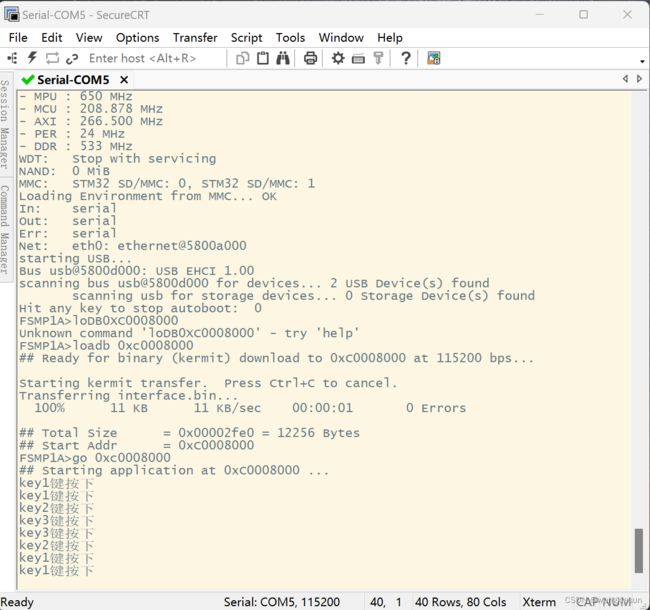Click the 'Net: eth0: ethernet@5800a000' line

pyautogui.click(x=133, y=246)
